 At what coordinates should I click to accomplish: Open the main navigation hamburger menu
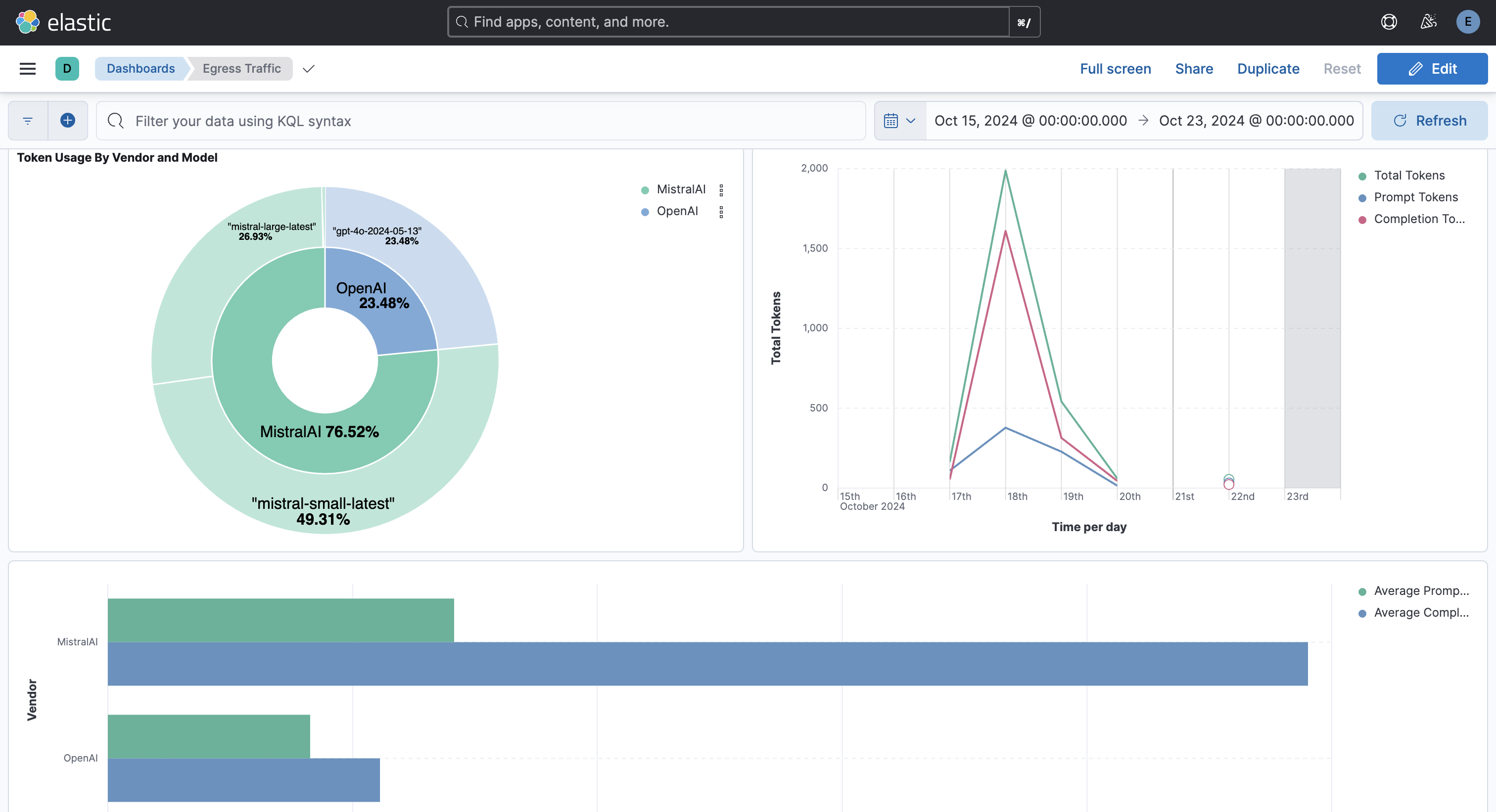coord(28,68)
